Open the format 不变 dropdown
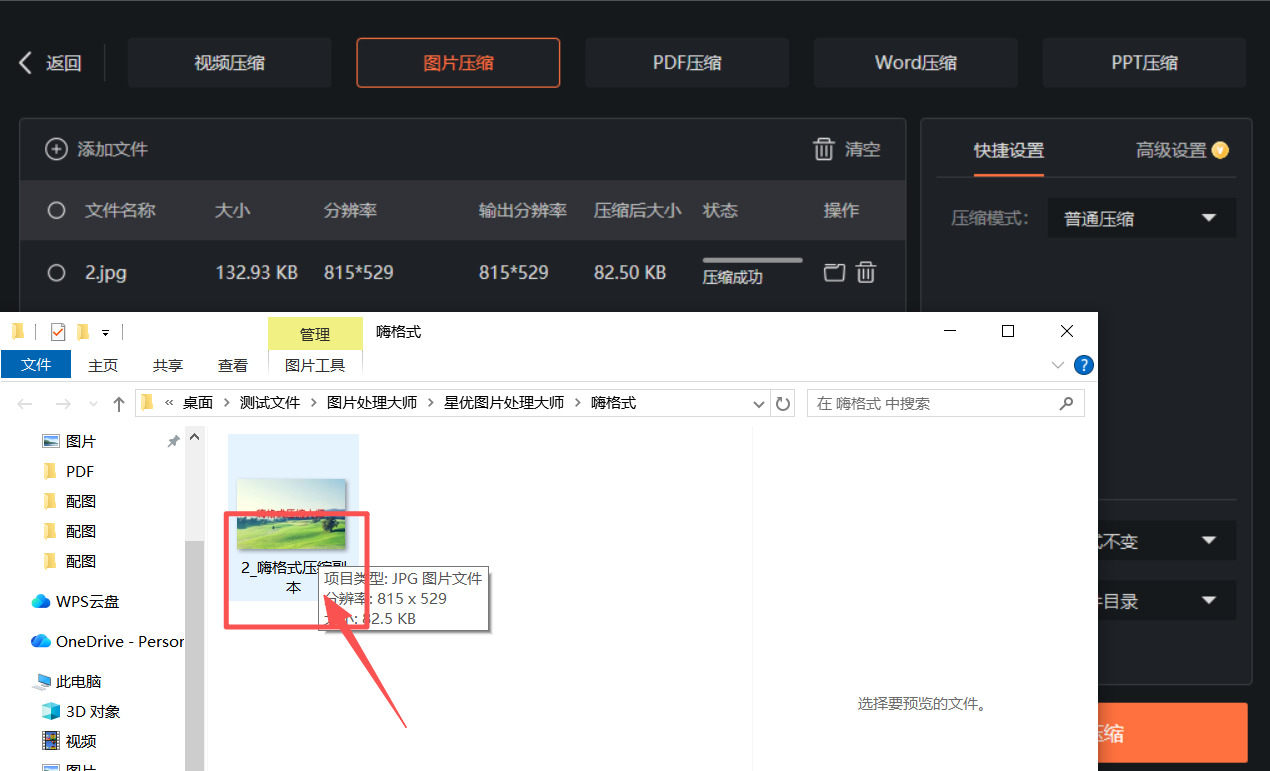The height and width of the screenshot is (771, 1270). point(1166,541)
